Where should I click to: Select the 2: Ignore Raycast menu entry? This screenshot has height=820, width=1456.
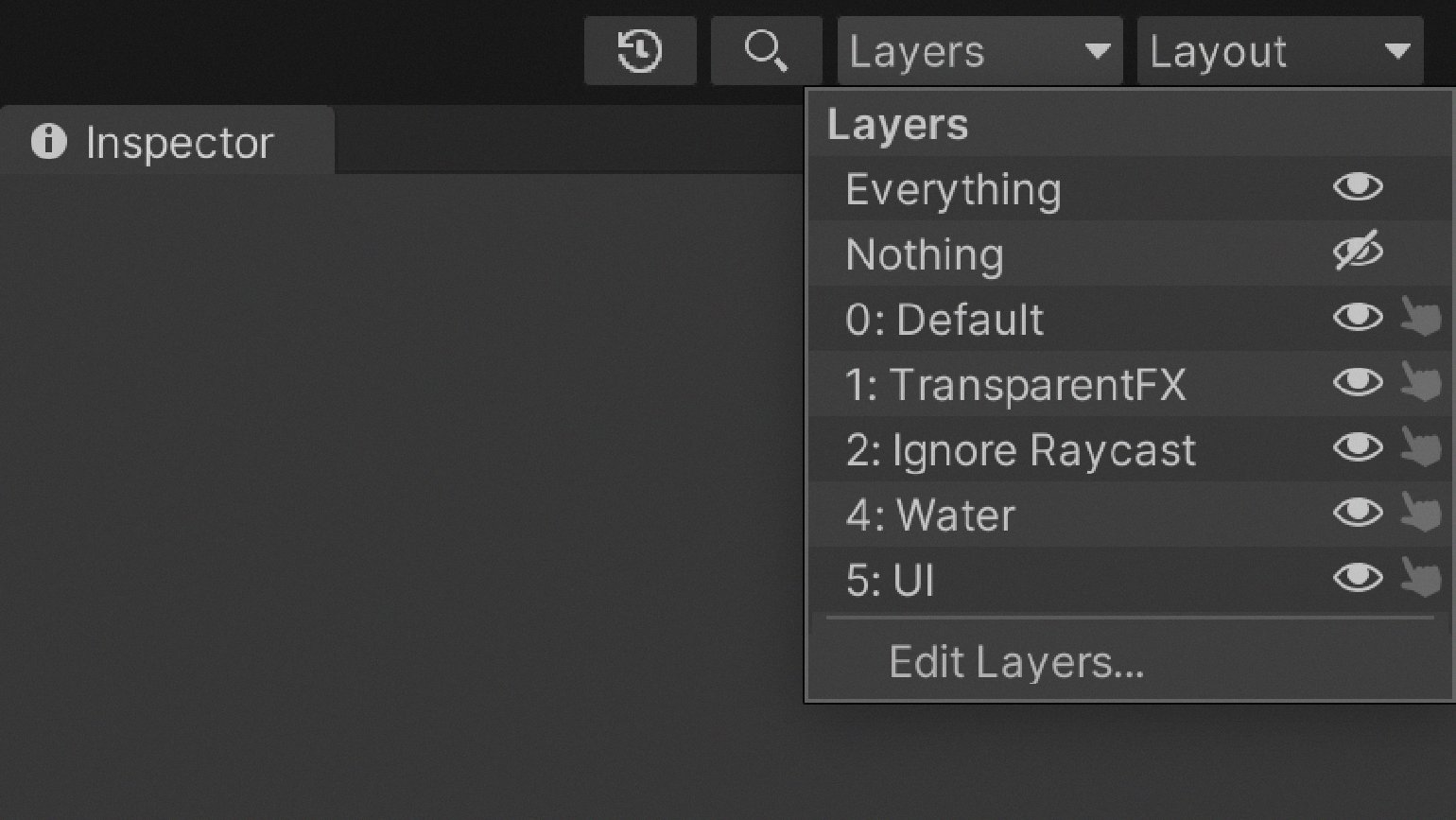click(x=1020, y=450)
